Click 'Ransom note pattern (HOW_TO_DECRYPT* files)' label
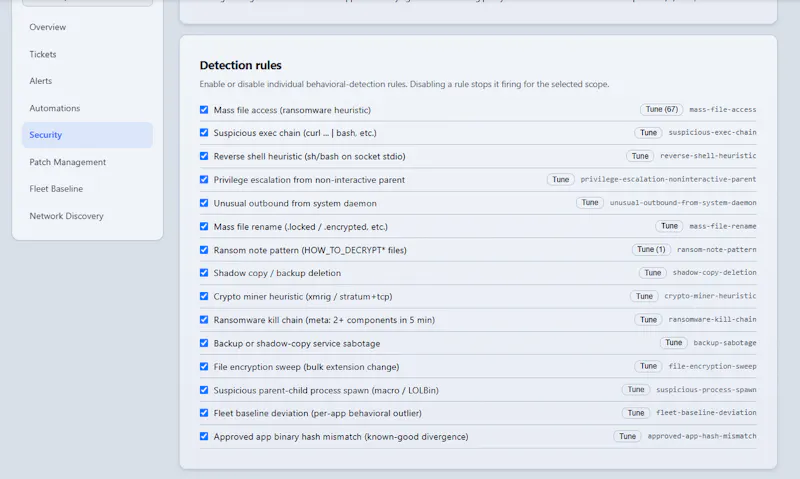This screenshot has width=800, height=479. 310,250
